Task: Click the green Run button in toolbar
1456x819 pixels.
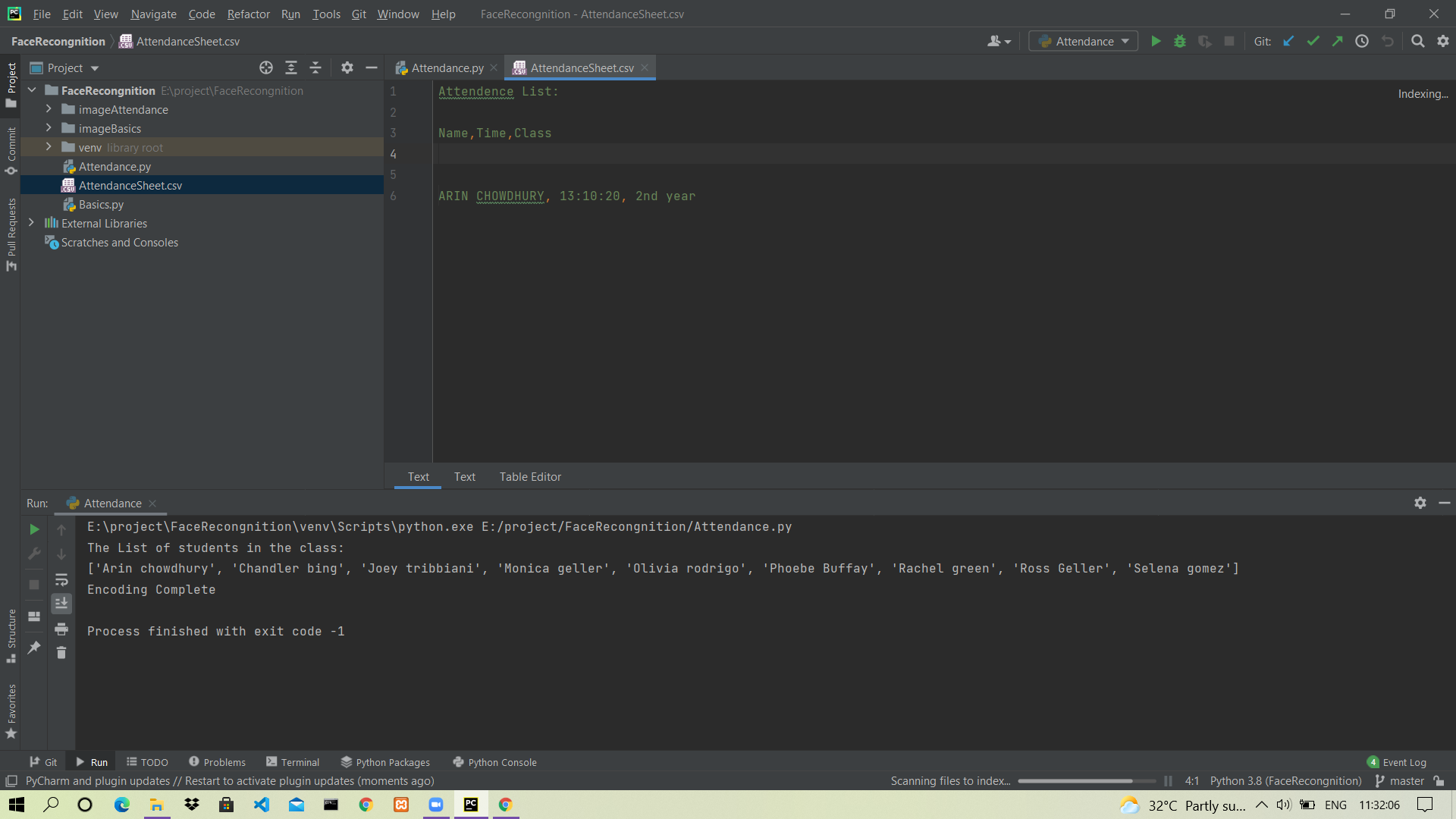Action: tap(1156, 42)
